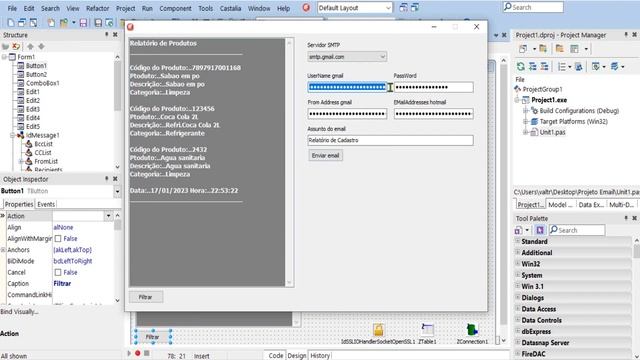Click the Unit1.pas file in Project Manager
The image size is (640, 360).
tap(552, 132)
